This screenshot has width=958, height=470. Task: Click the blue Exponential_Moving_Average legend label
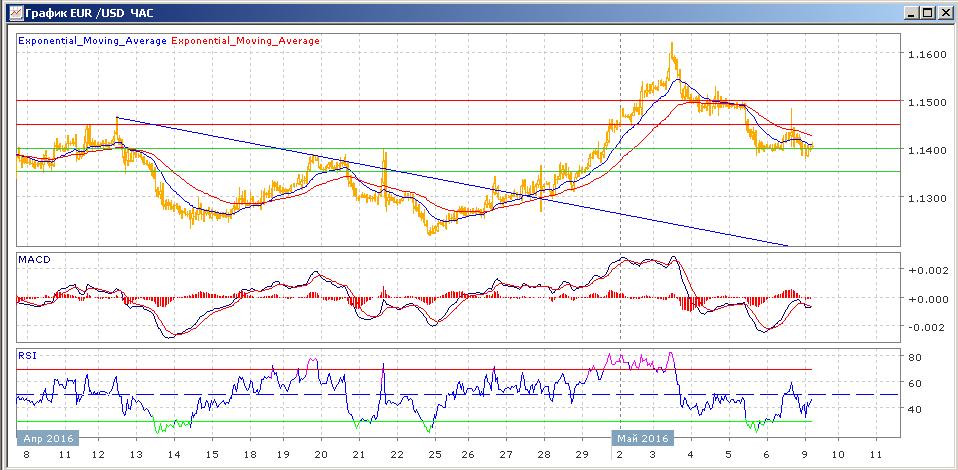coord(93,41)
